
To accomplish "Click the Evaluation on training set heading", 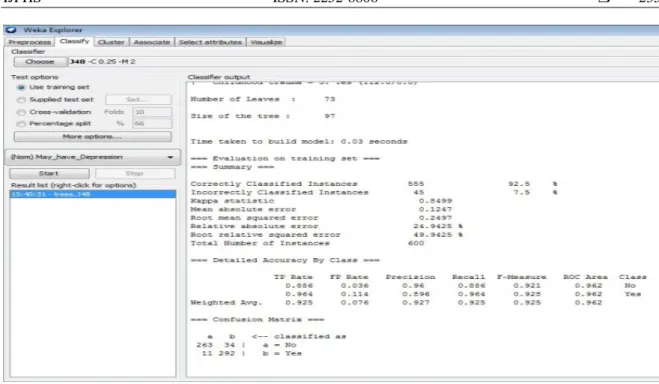I will click(285, 158).
